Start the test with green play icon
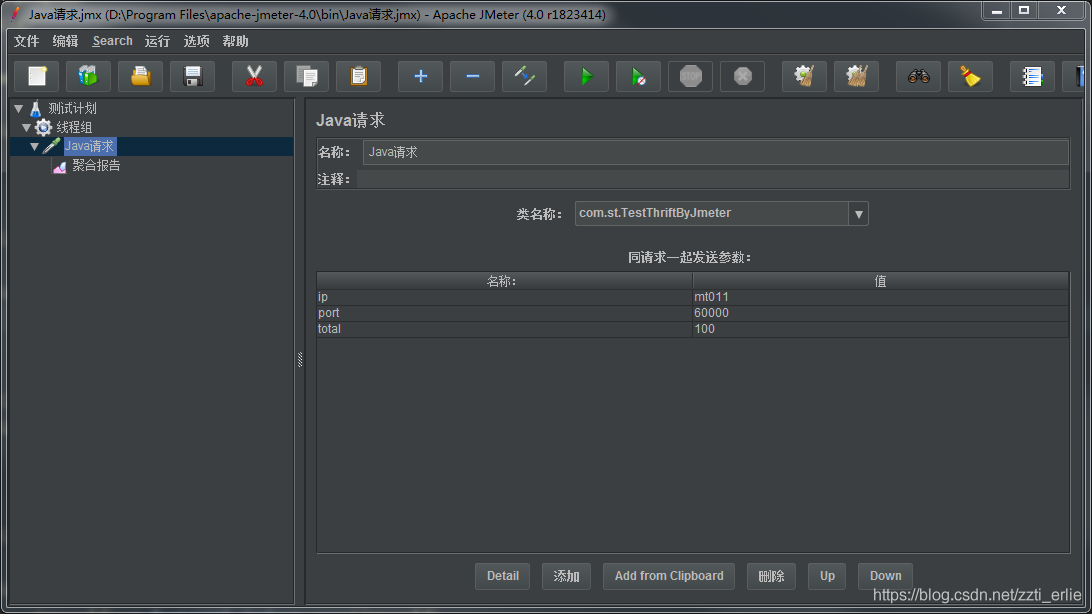Viewport: 1092px width, 614px height. (586, 76)
